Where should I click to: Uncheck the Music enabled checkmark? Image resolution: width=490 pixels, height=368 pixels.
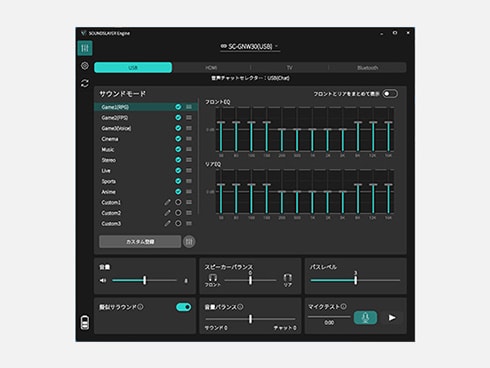point(178,149)
